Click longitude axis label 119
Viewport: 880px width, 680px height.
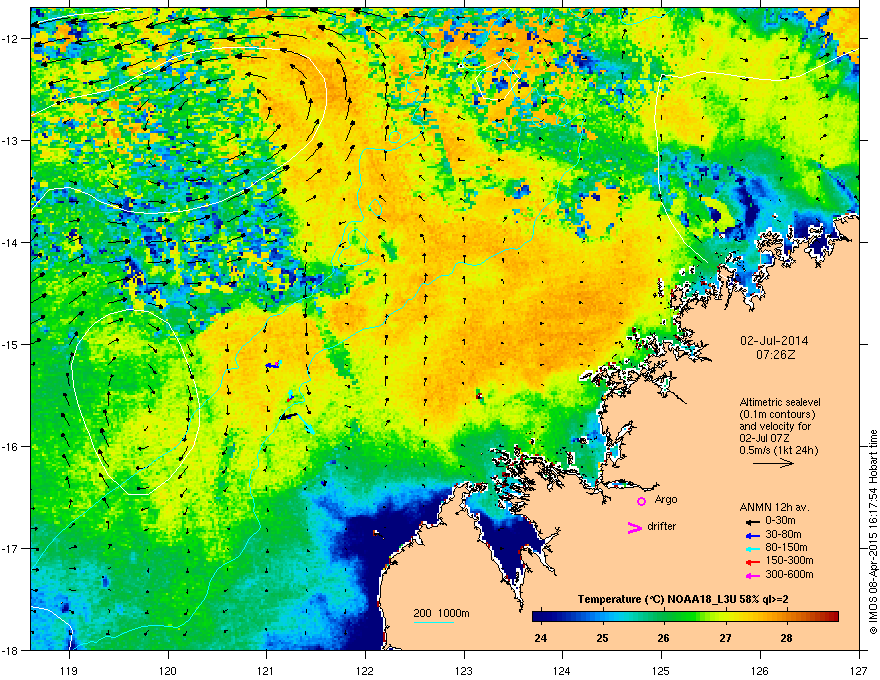(69, 670)
